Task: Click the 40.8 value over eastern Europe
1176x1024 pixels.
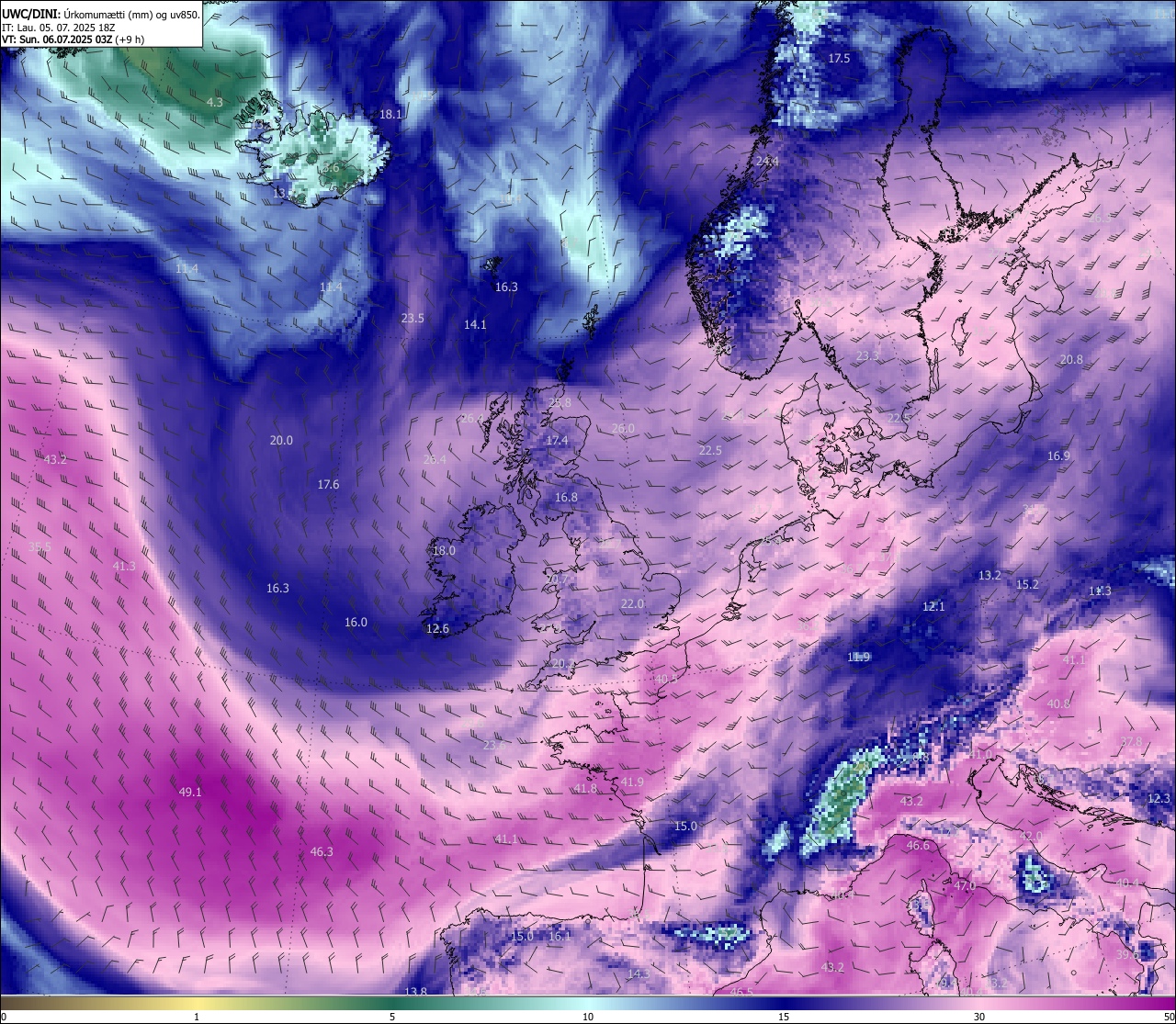Action: 1058,703
